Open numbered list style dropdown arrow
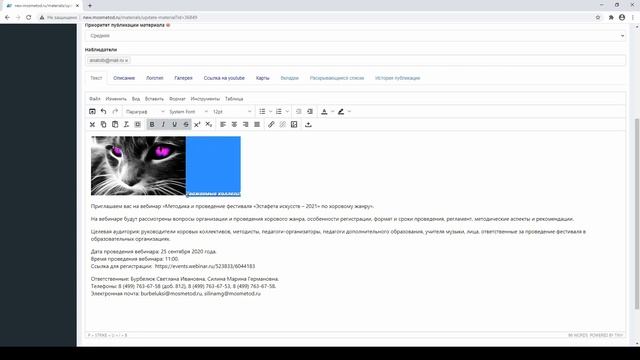Viewport: 640px width, 360px height. point(287,111)
